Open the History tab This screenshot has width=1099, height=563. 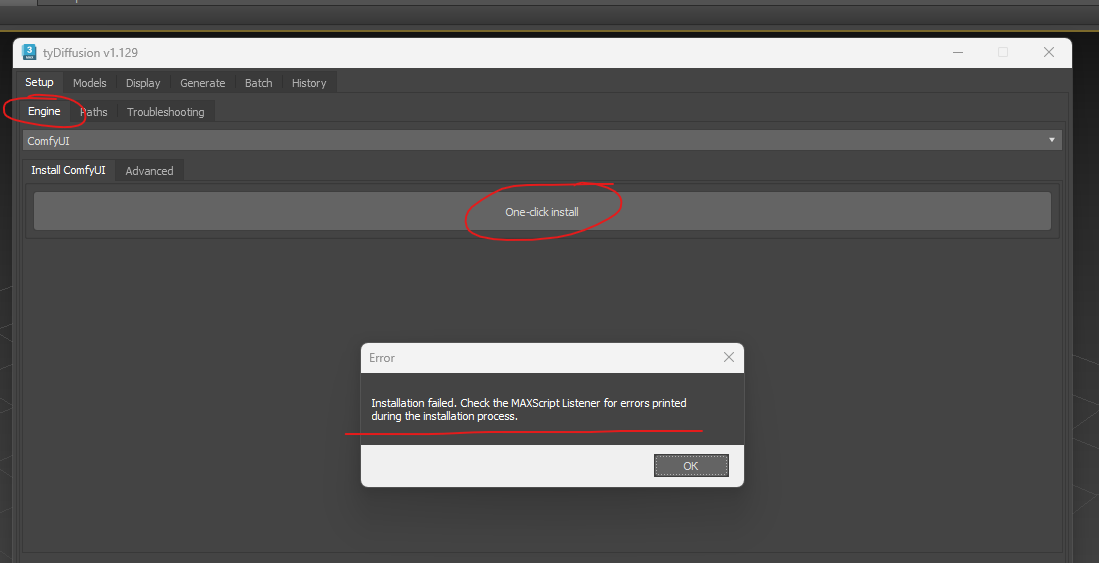coord(309,83)
